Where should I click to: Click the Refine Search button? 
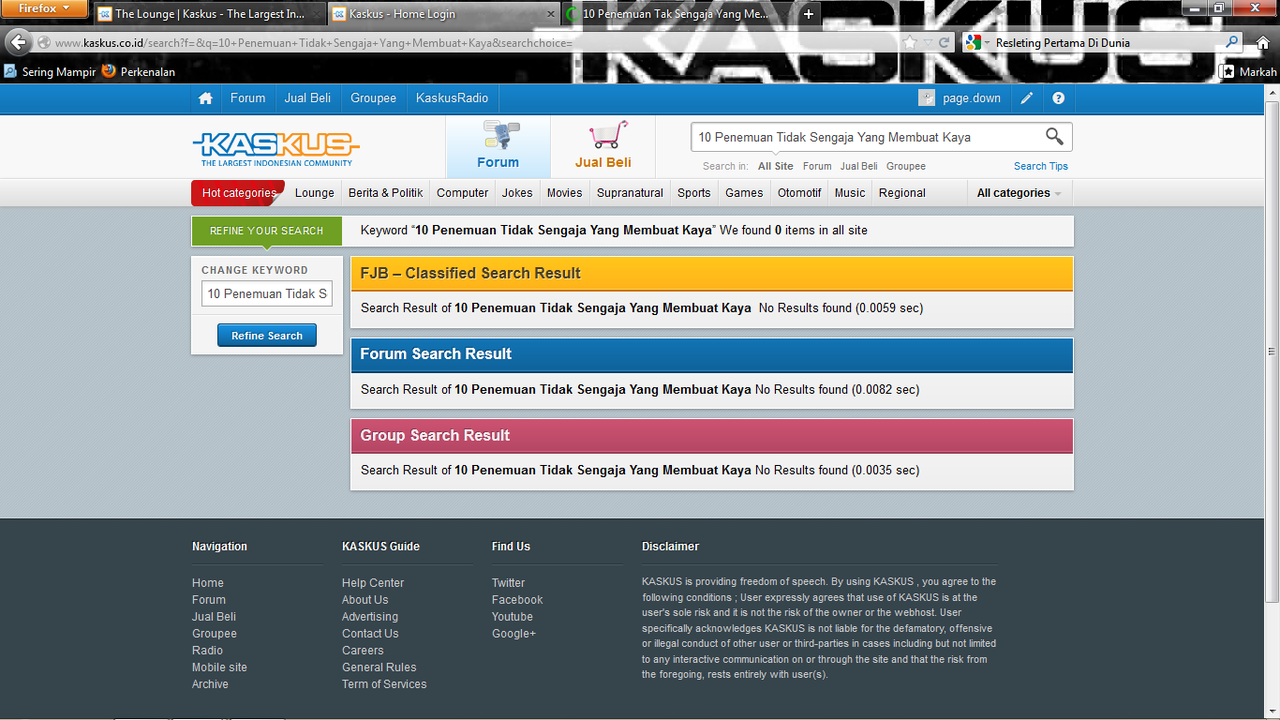[x=267, y=336]
